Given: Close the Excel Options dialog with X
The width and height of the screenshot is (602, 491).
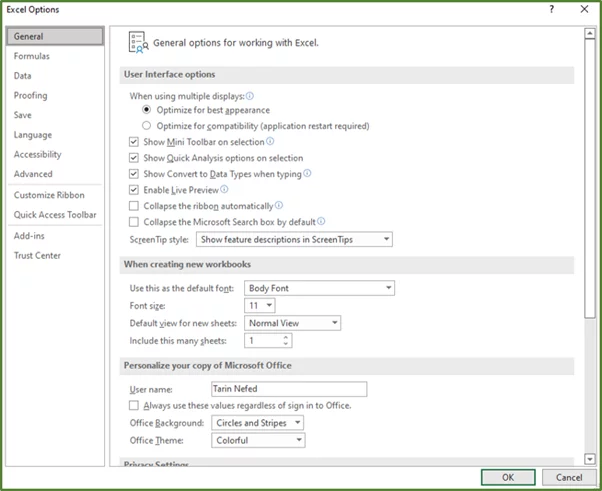Looking at the screenshot, I should click(x=584, y=9).
